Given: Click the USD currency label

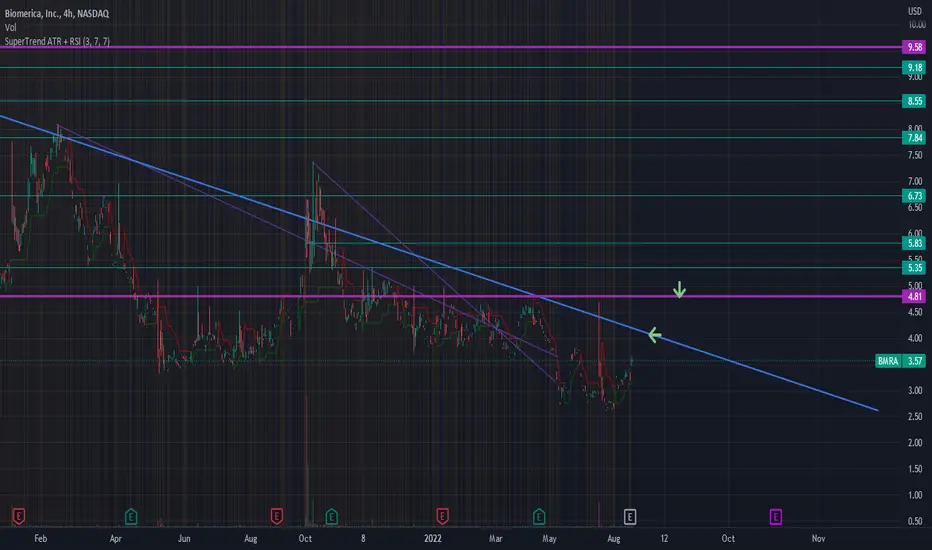Looking at the screenshot, I should click(x=914, y=11).
